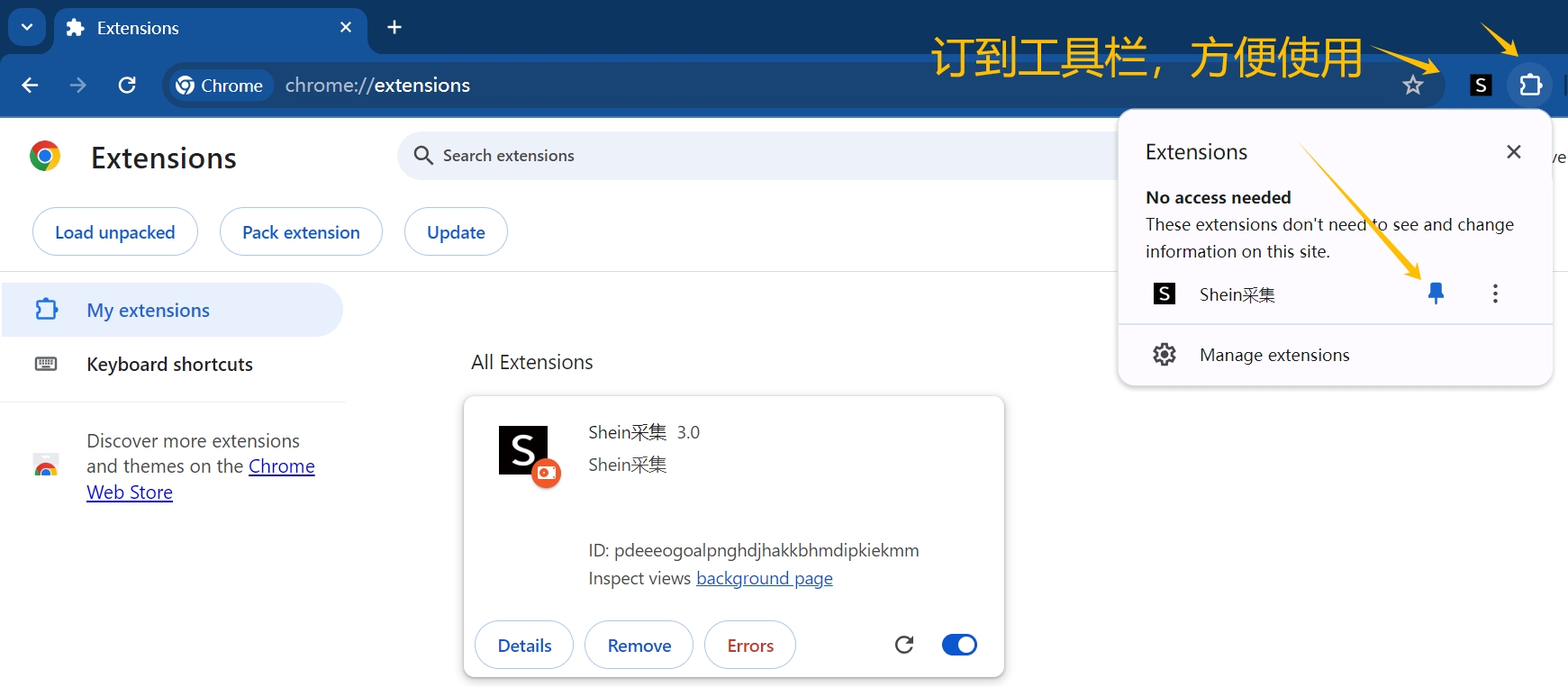Viewport: 1568px width, 687px height.
Task: Close the Extensions popup panel
Action: click(1514, 152)
